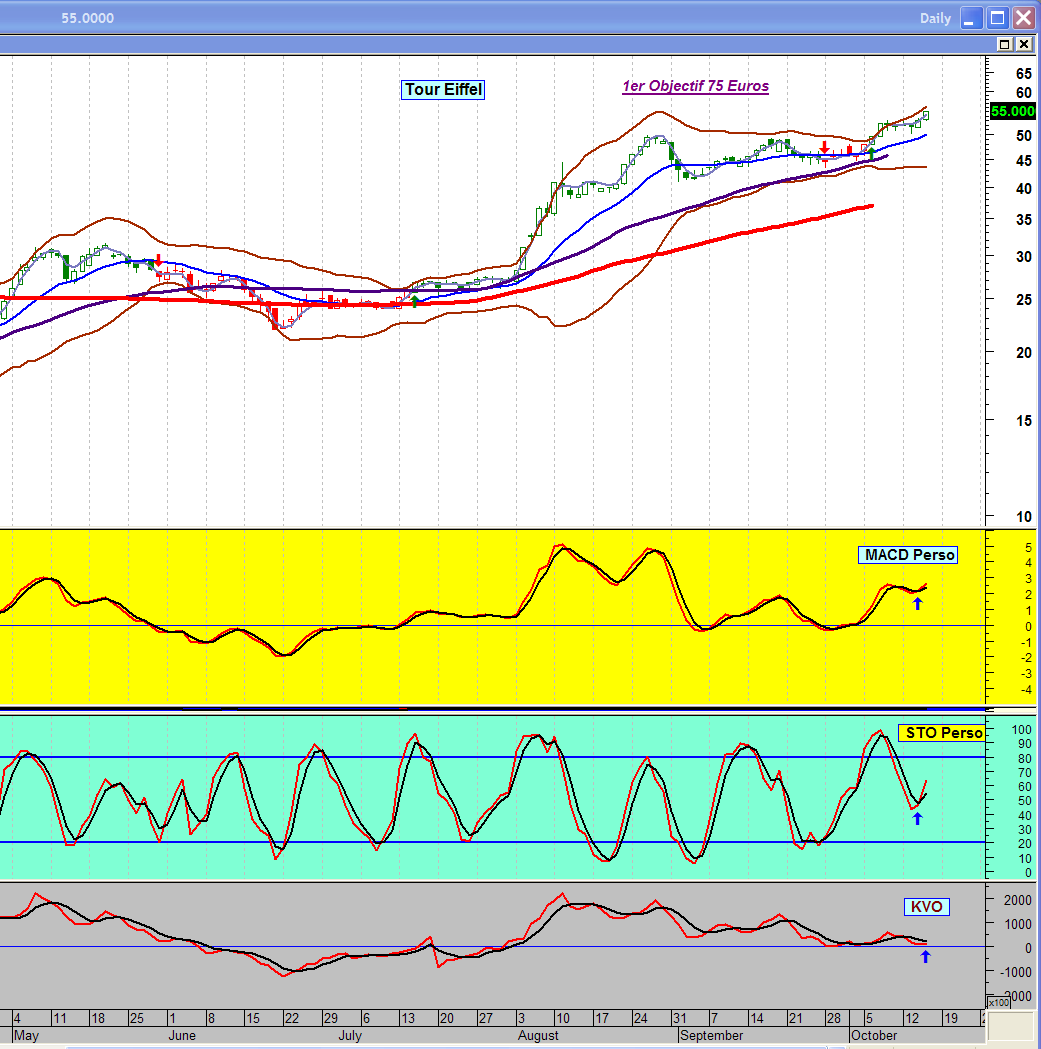
Task: Click the -1000 level on KVO scale
Action: [x=1015, y=972]
